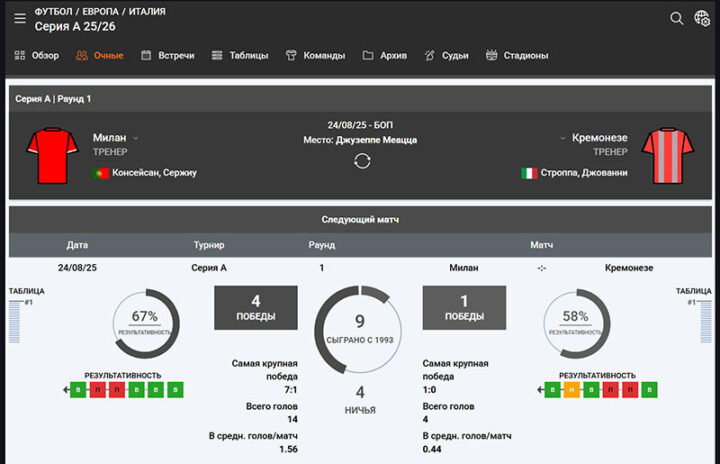720x464 pixels.
Task: Click Кремонезе in the match row
Action: click(629, 268)
